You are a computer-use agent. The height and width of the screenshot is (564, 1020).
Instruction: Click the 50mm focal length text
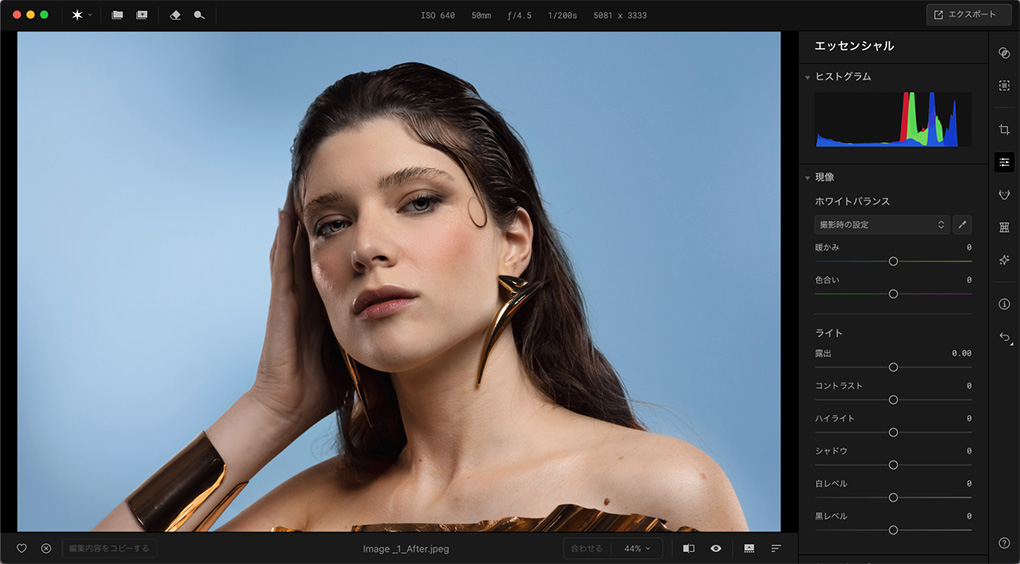481,15
